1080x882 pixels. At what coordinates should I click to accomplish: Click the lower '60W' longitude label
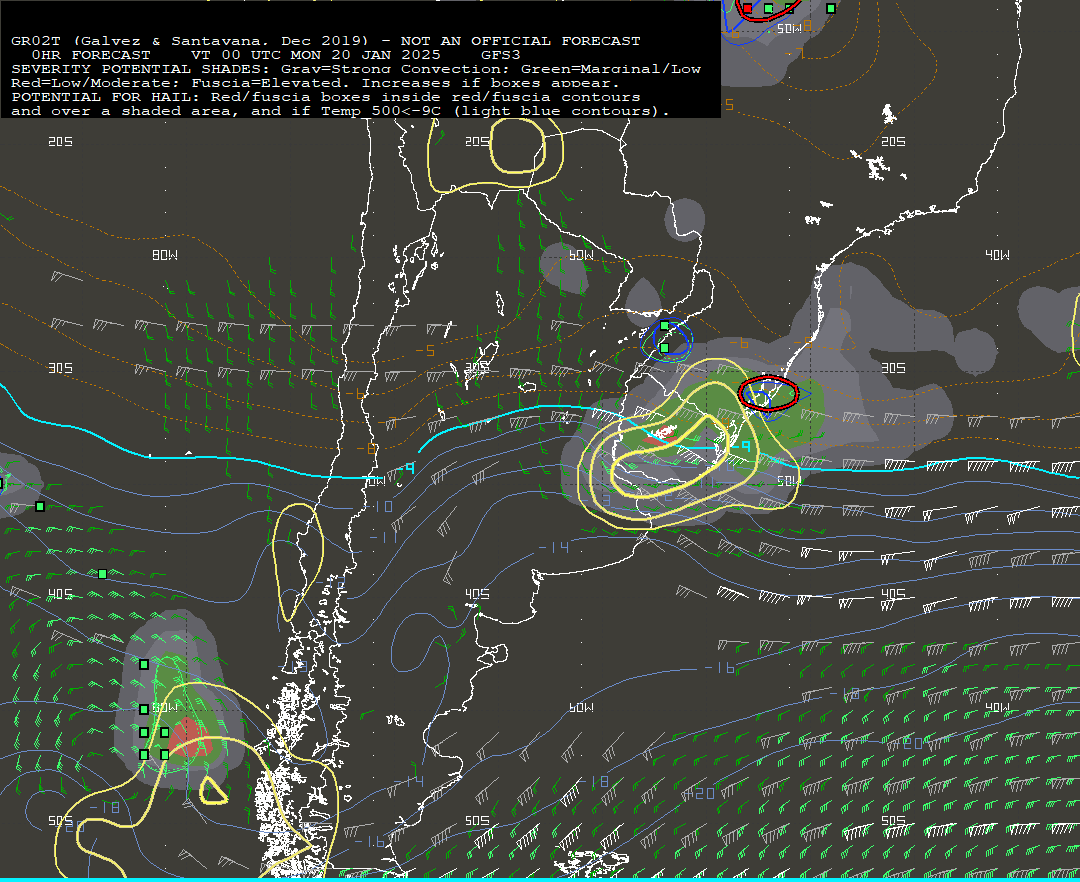pos(581,707)
